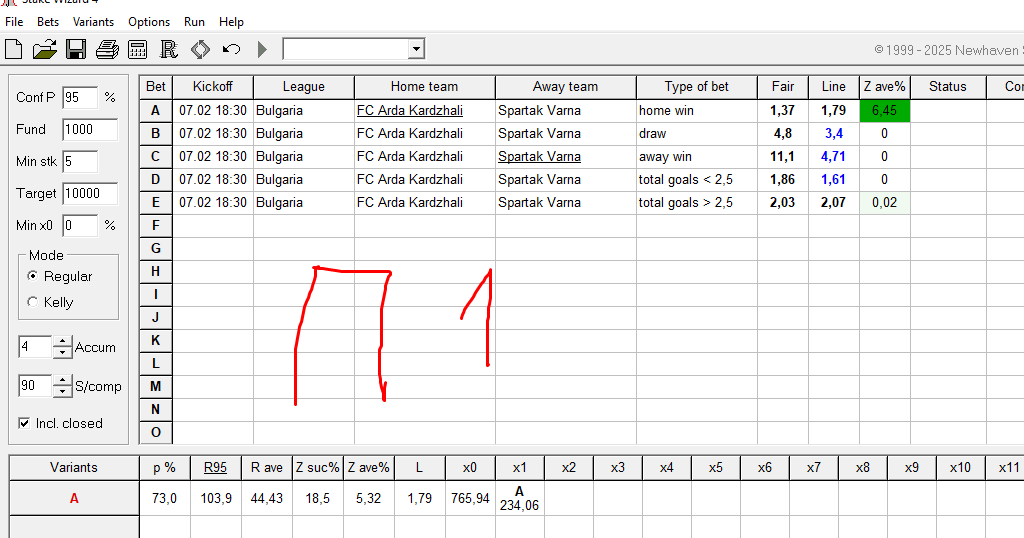Click the refresh arrows toolbar icon
This screenshot has height=538, width=1024.
(200, 49)
